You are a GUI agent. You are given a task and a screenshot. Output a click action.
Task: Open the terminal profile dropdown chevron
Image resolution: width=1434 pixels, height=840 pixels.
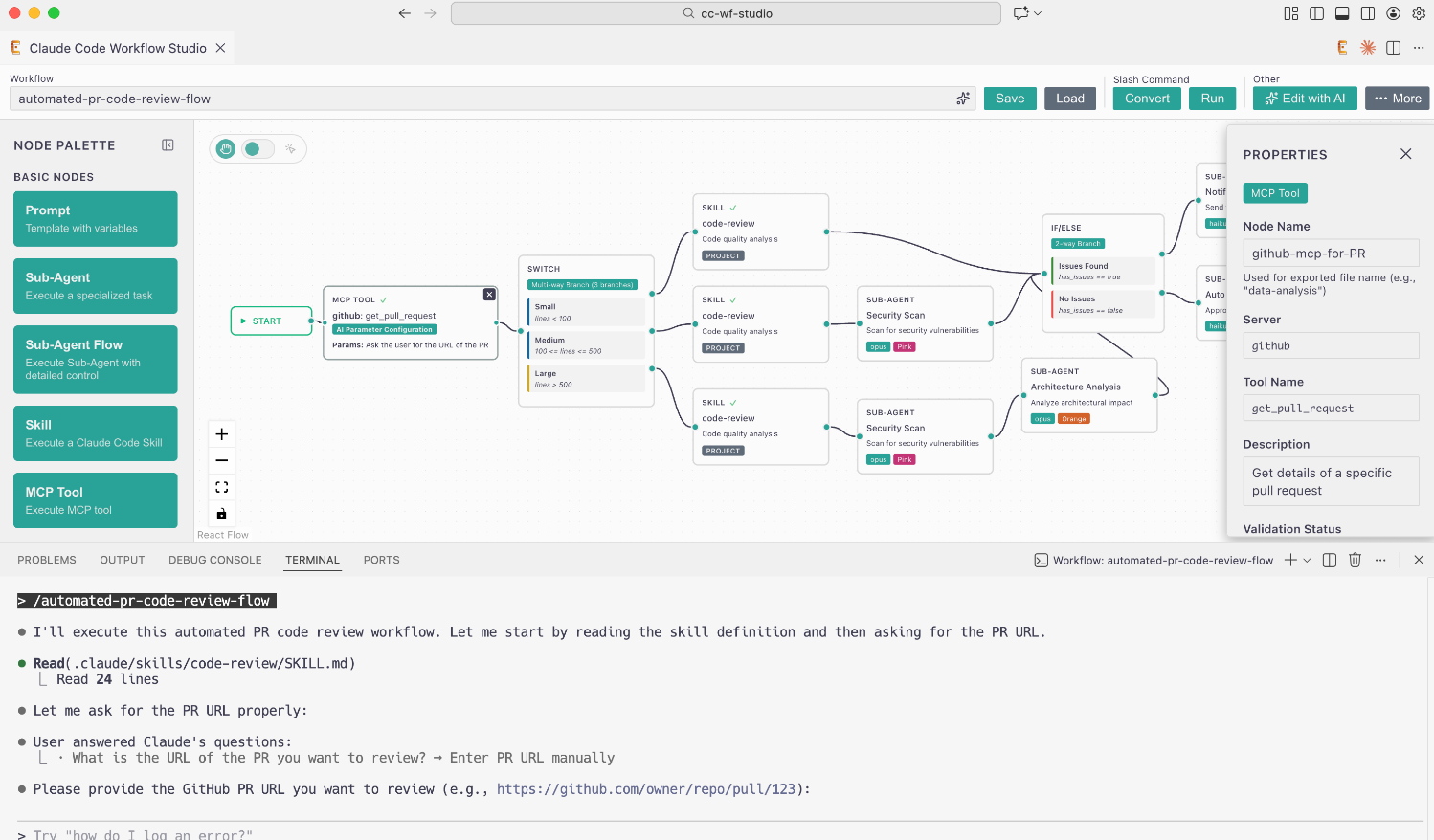pos(1308,560)
